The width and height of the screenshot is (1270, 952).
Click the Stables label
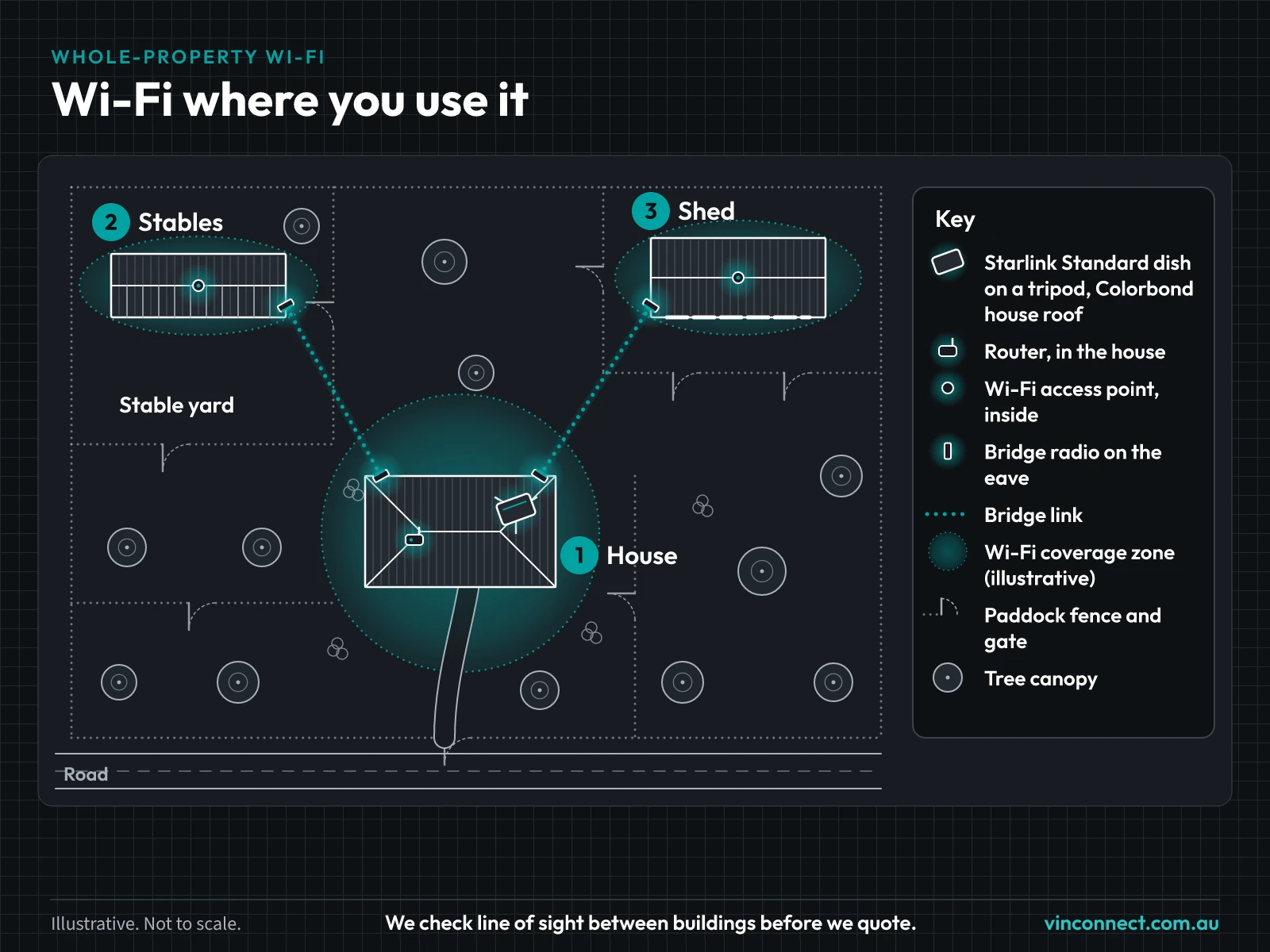coord(181,222)
